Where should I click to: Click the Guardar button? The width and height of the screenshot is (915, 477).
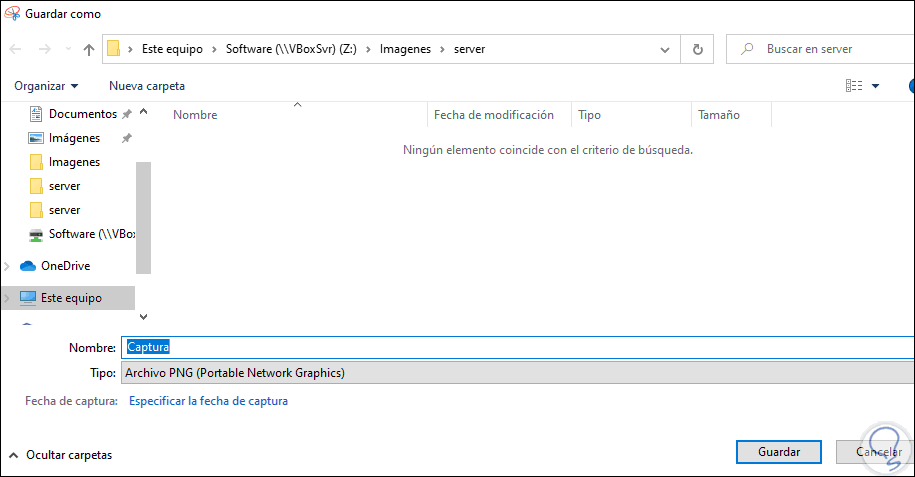point(778,452)
